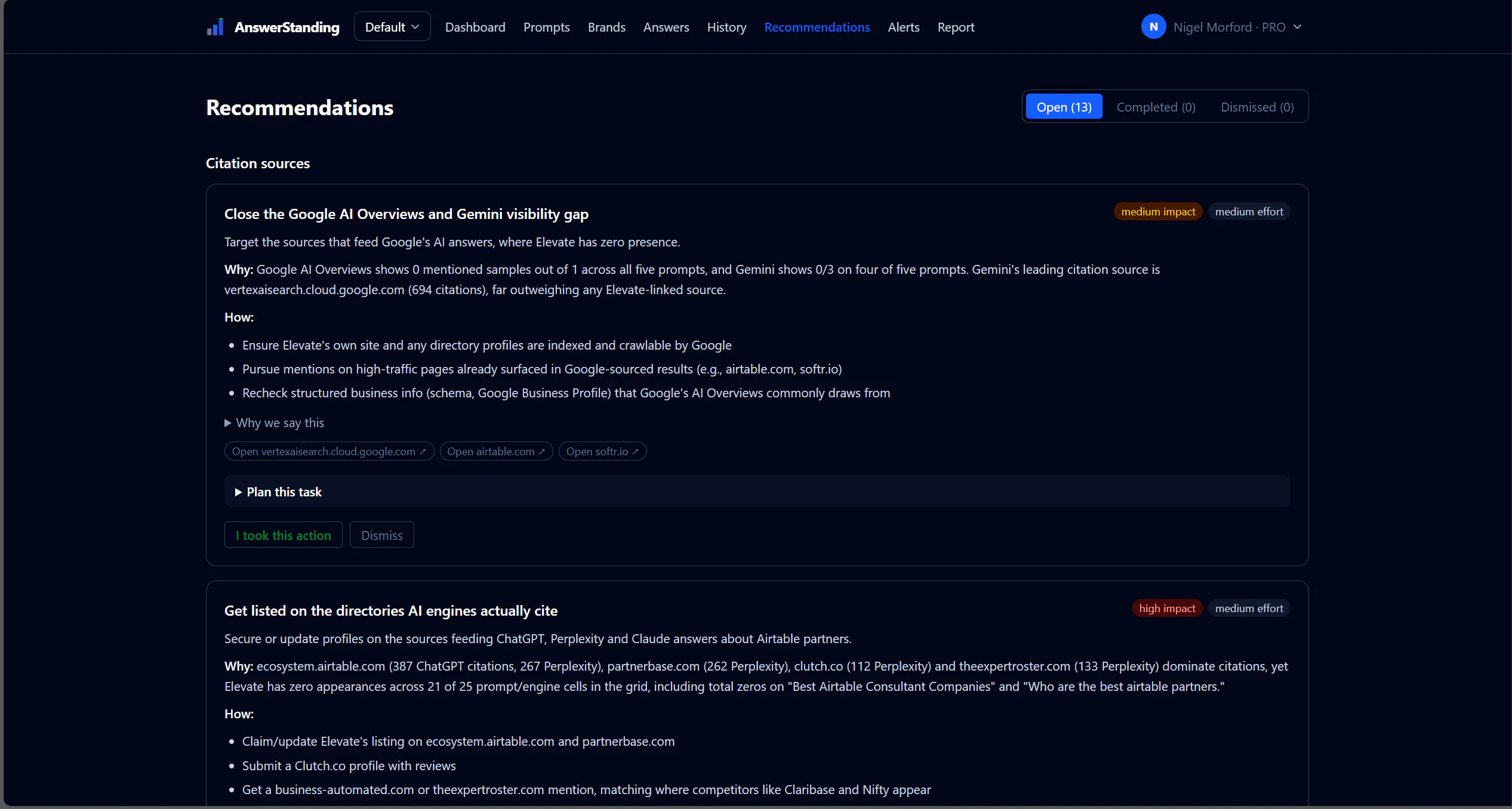Switch to the Completed (0) tab

click(1156, 107)
